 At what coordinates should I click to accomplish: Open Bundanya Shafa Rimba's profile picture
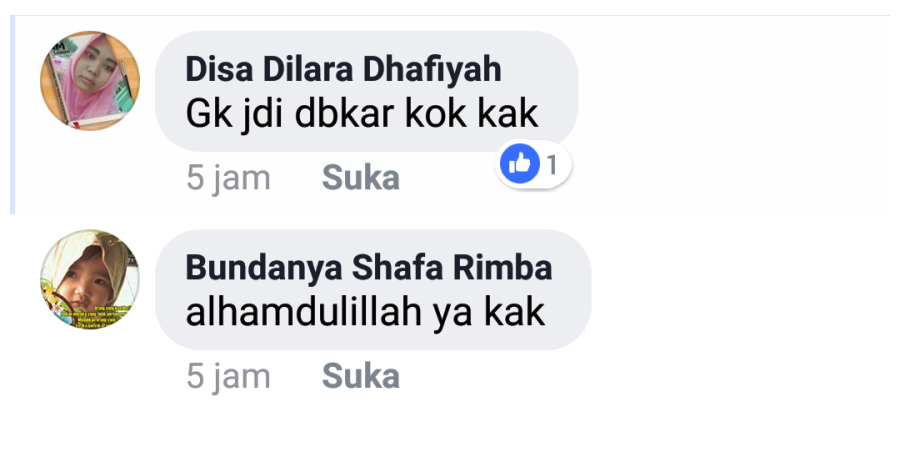(90, 280)
